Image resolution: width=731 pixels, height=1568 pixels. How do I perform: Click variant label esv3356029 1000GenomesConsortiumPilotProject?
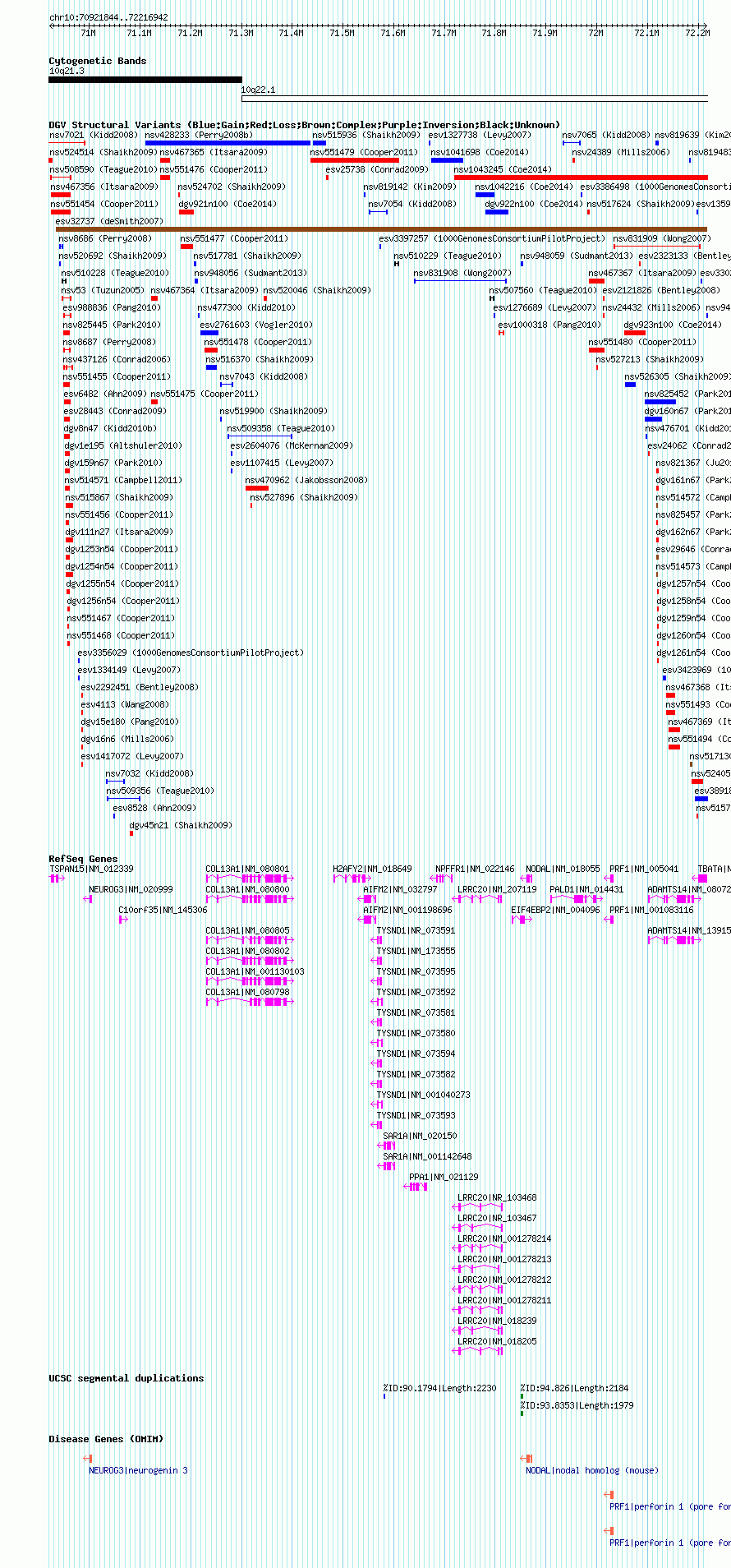click(191, 653)
